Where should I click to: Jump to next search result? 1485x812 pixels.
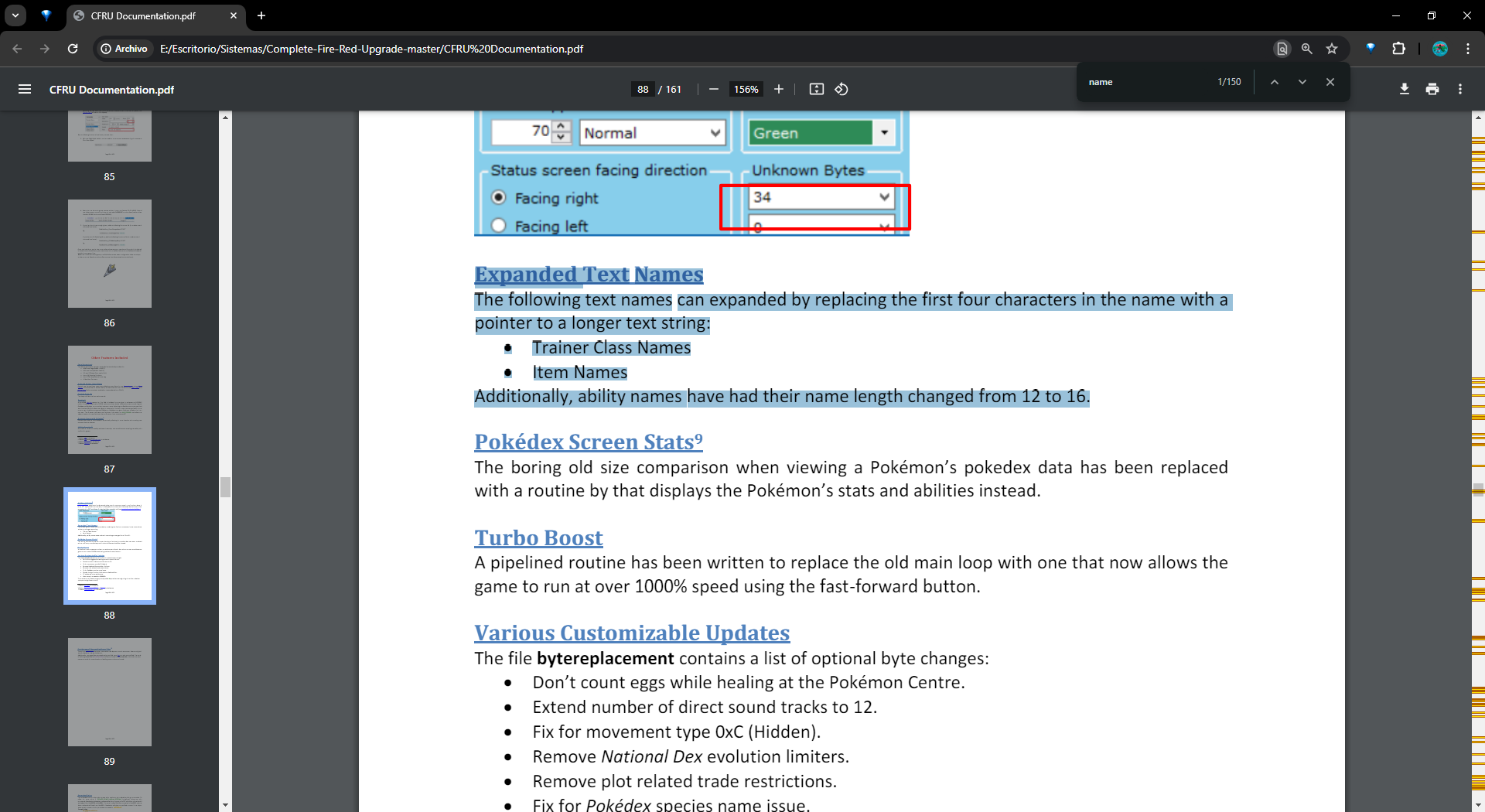point(1302,82)
